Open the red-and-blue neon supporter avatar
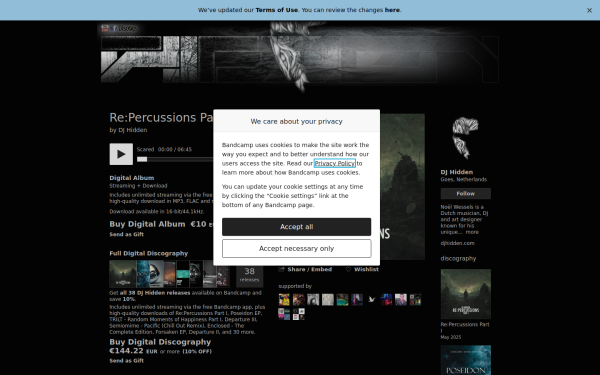Image resolution: width=600 pixels, height=375 pixels. [386, 300]
